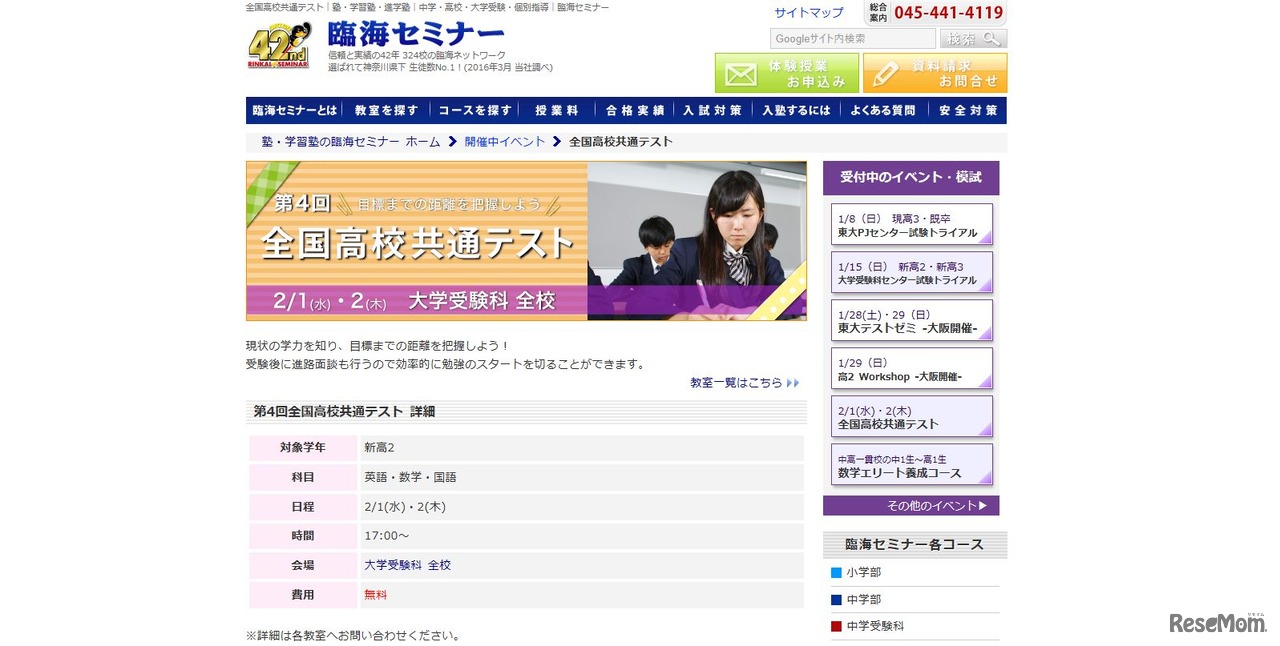Click the 全国高校共通テスト banner image
The image size is (1280, 646).
526,241
